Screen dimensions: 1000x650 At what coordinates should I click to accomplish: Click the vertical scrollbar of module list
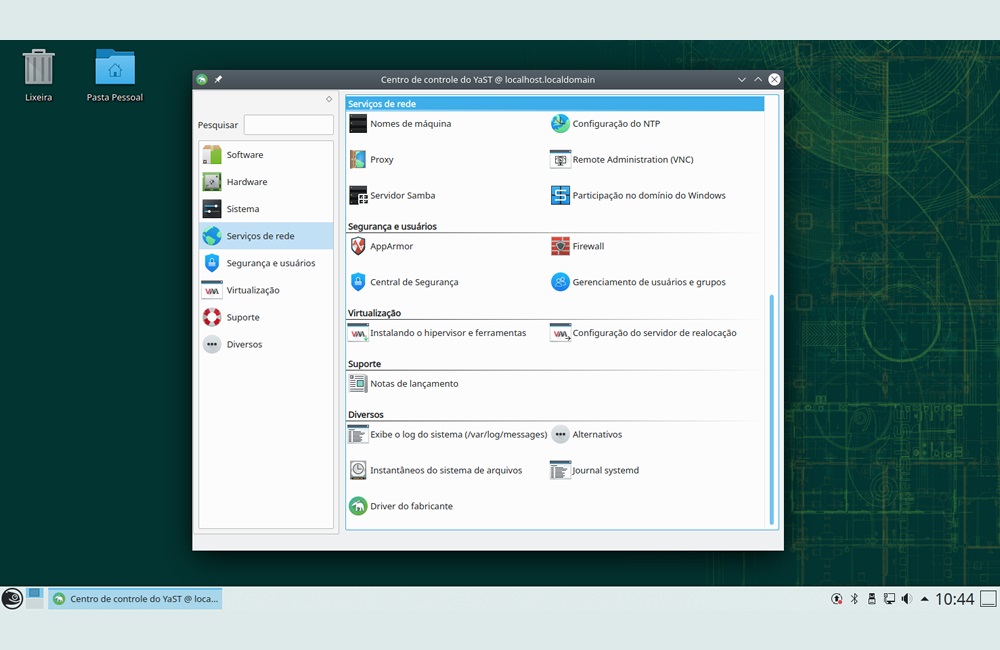[x=770, y=408]
